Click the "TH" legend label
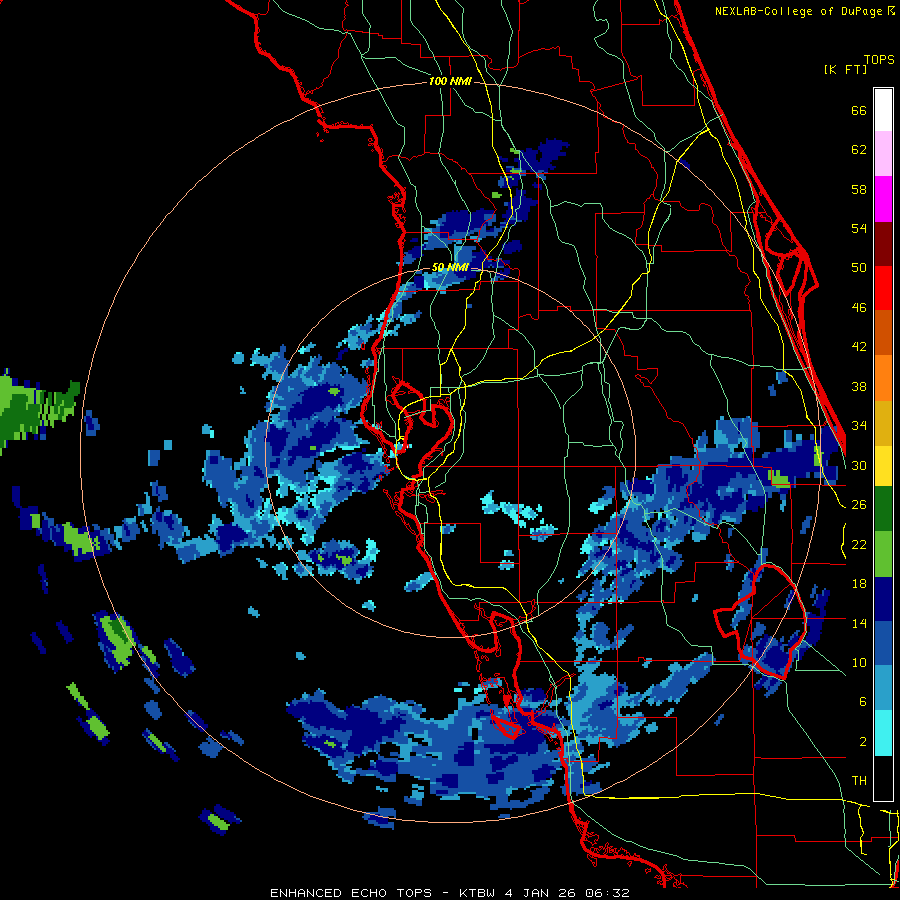The image size is (900, 900). pyautogui.click(x=859, y=781)
